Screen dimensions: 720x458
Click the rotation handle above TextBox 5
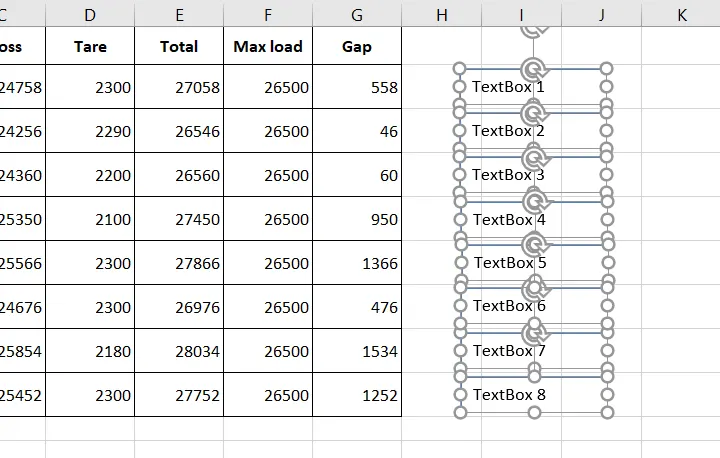pos(533,244)
